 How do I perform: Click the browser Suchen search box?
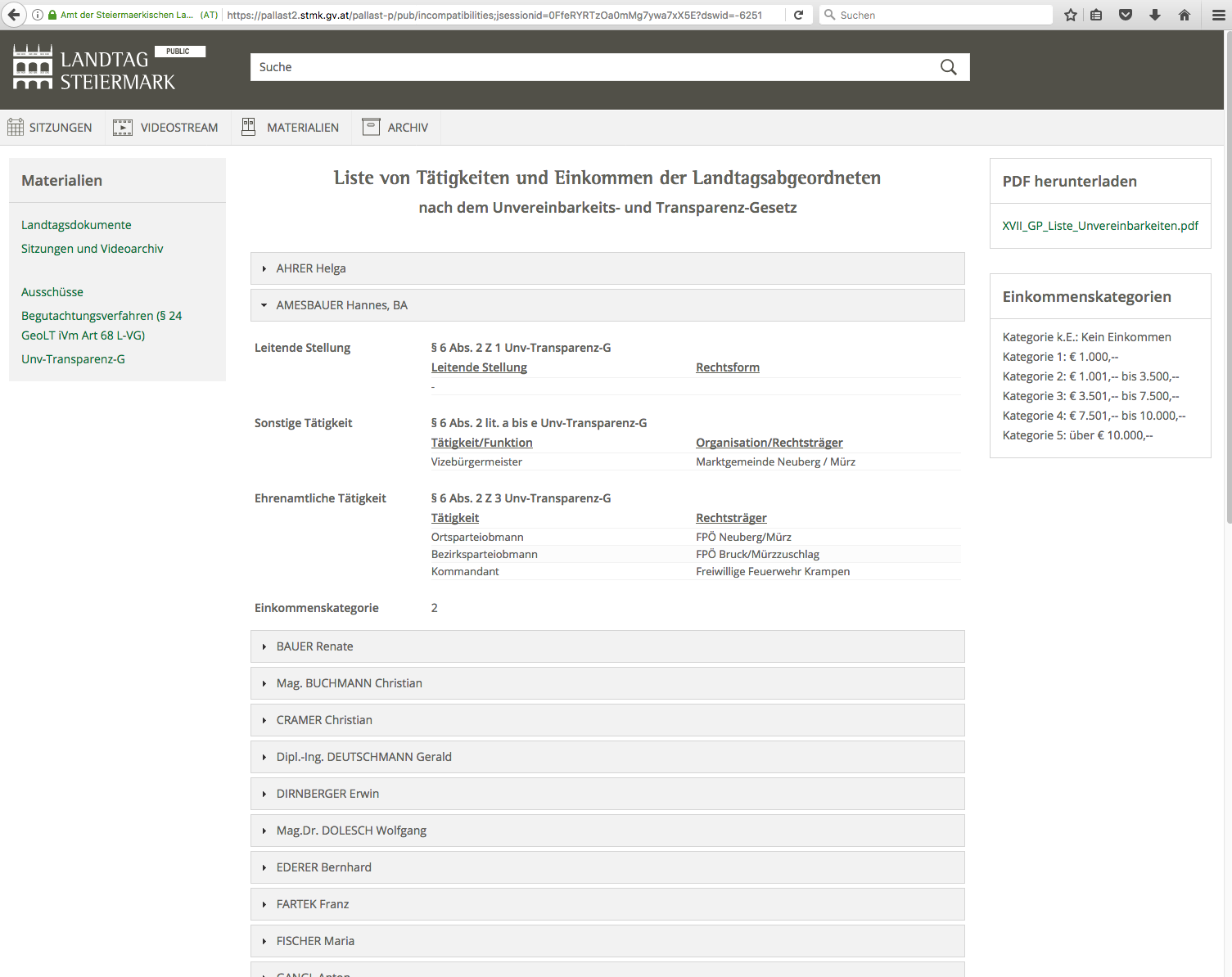(936, 15)
